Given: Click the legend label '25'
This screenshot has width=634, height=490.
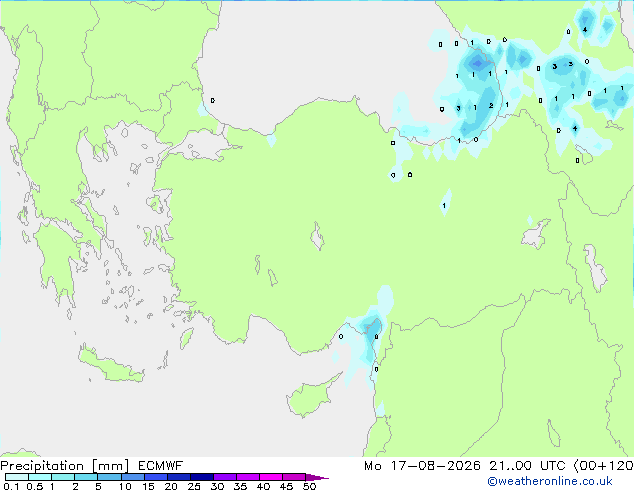Looking at the screenshot, I should point(194,486).
